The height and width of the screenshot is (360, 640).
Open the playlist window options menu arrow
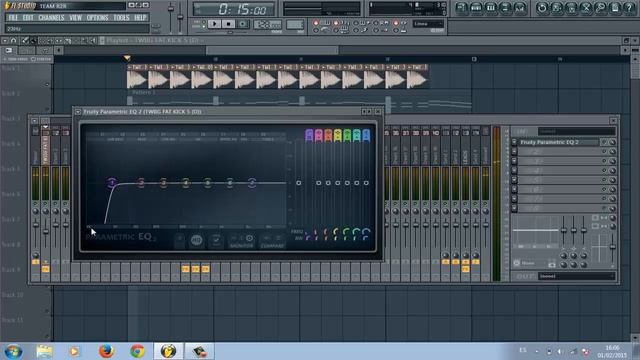point(5,40)
